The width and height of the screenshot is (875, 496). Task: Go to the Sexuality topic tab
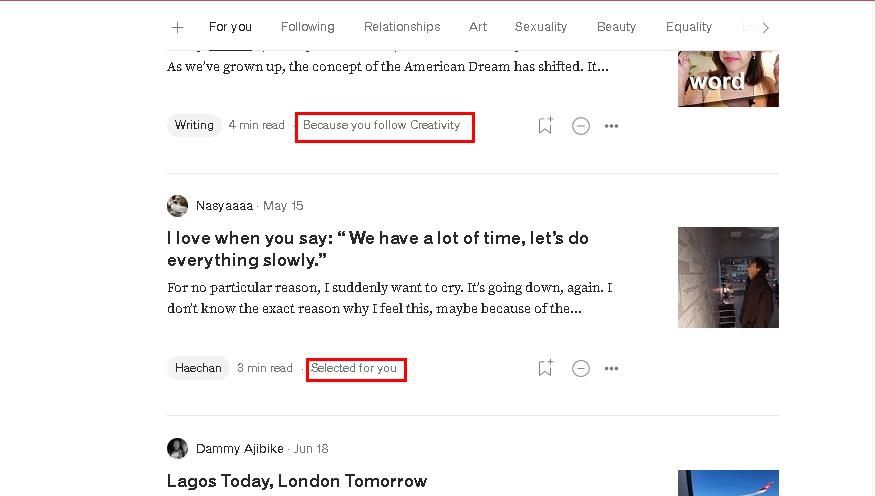(541, 27)
